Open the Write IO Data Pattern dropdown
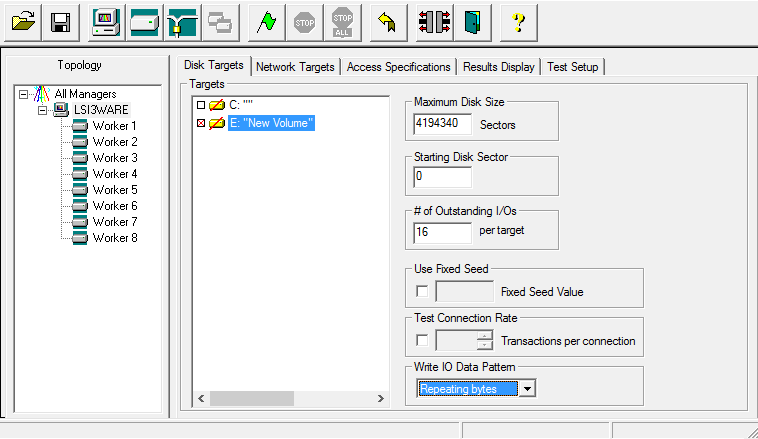Viewport: 758px width, 439px height. click(527, 388)
